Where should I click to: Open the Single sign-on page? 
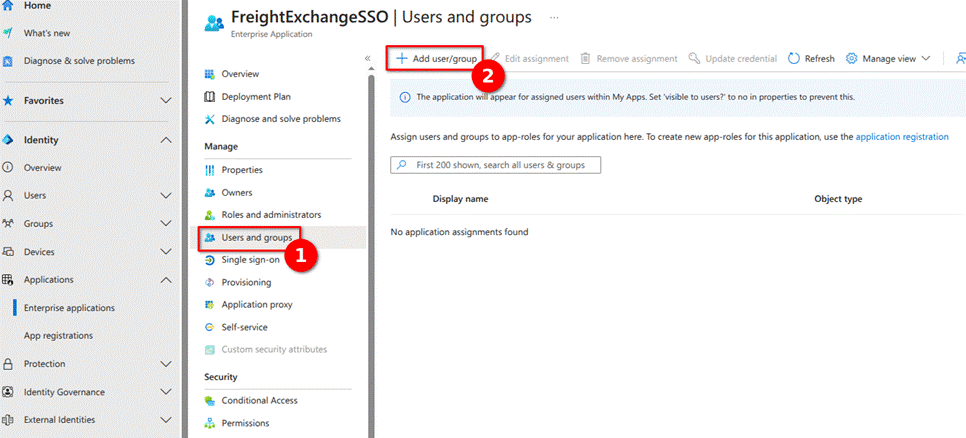[250, 260]
